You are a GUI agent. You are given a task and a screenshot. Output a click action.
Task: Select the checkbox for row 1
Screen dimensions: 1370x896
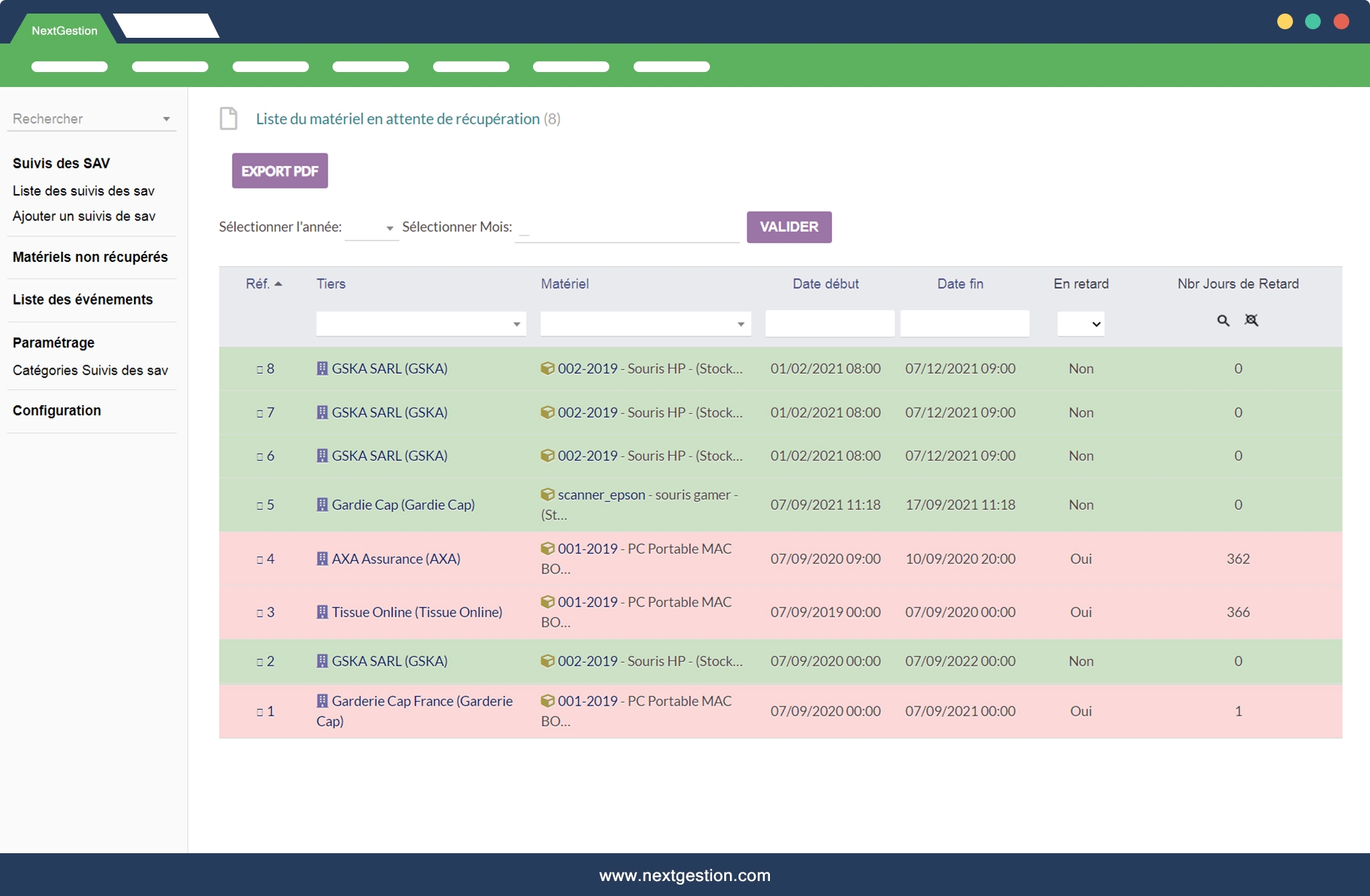click(x=260, y=712)
